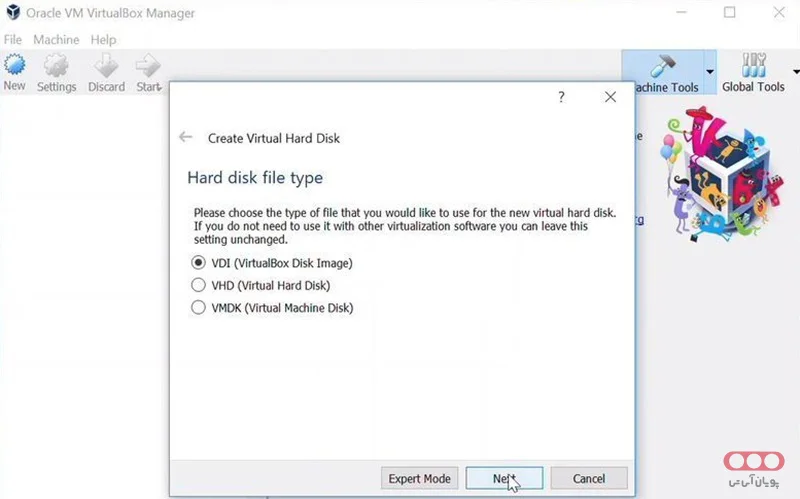Viewport: 800px width, 499px height.
Task: Pick VMDK (Virtual Machine Disk) radio button
Action: coord(198,308)
